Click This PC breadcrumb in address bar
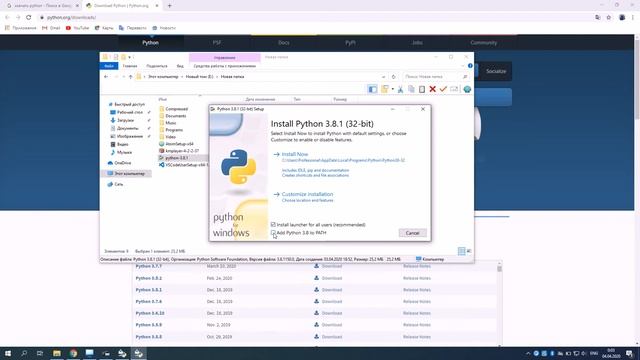640x360 pixels. click(163, 77)
